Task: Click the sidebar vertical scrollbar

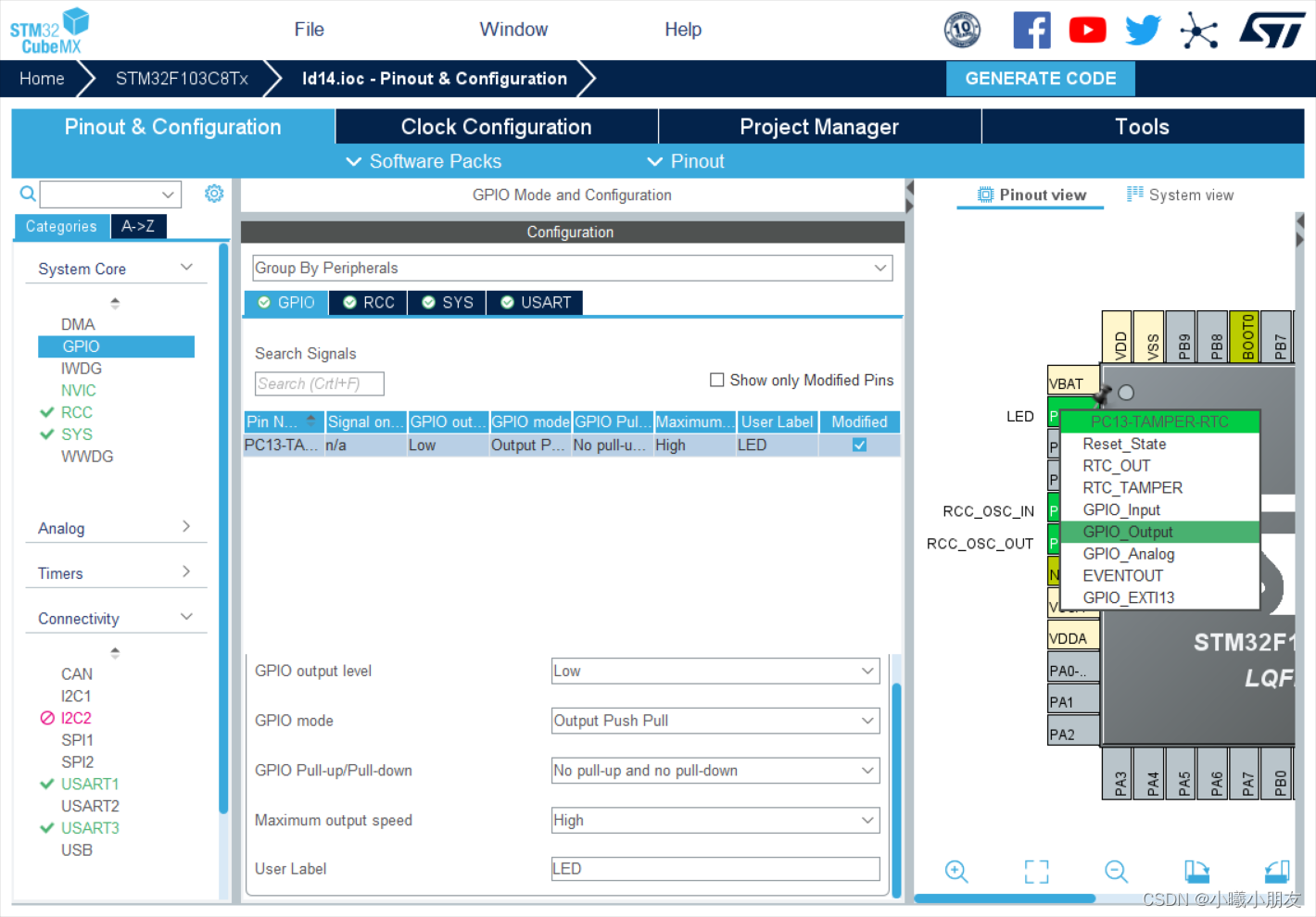Action: coord(223,528)
